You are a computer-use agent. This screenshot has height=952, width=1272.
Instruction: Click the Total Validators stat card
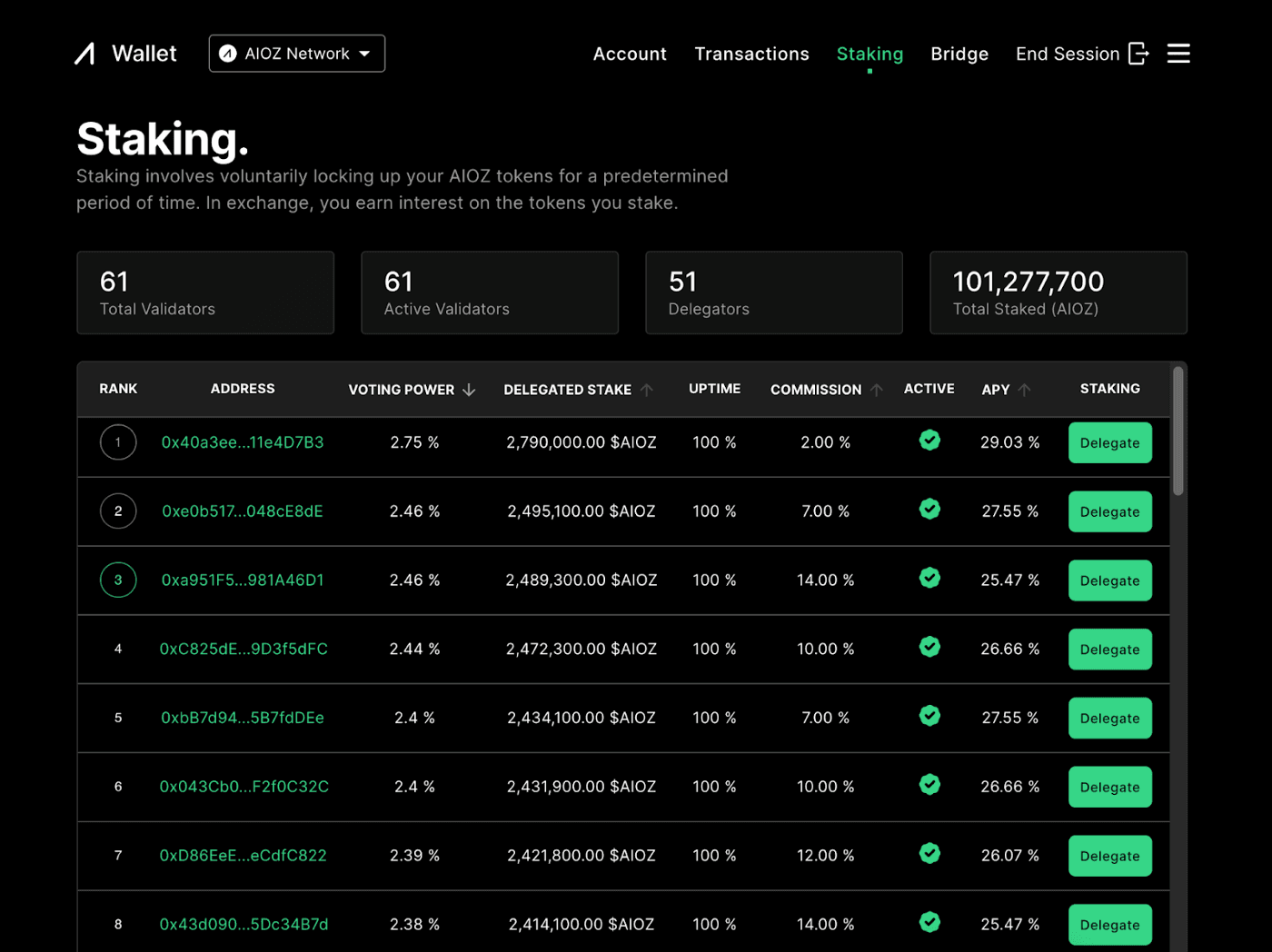(205, 293)
